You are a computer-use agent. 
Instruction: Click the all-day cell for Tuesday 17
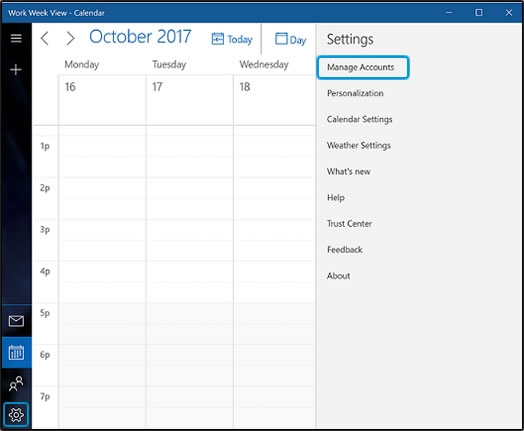pos(190,100)
